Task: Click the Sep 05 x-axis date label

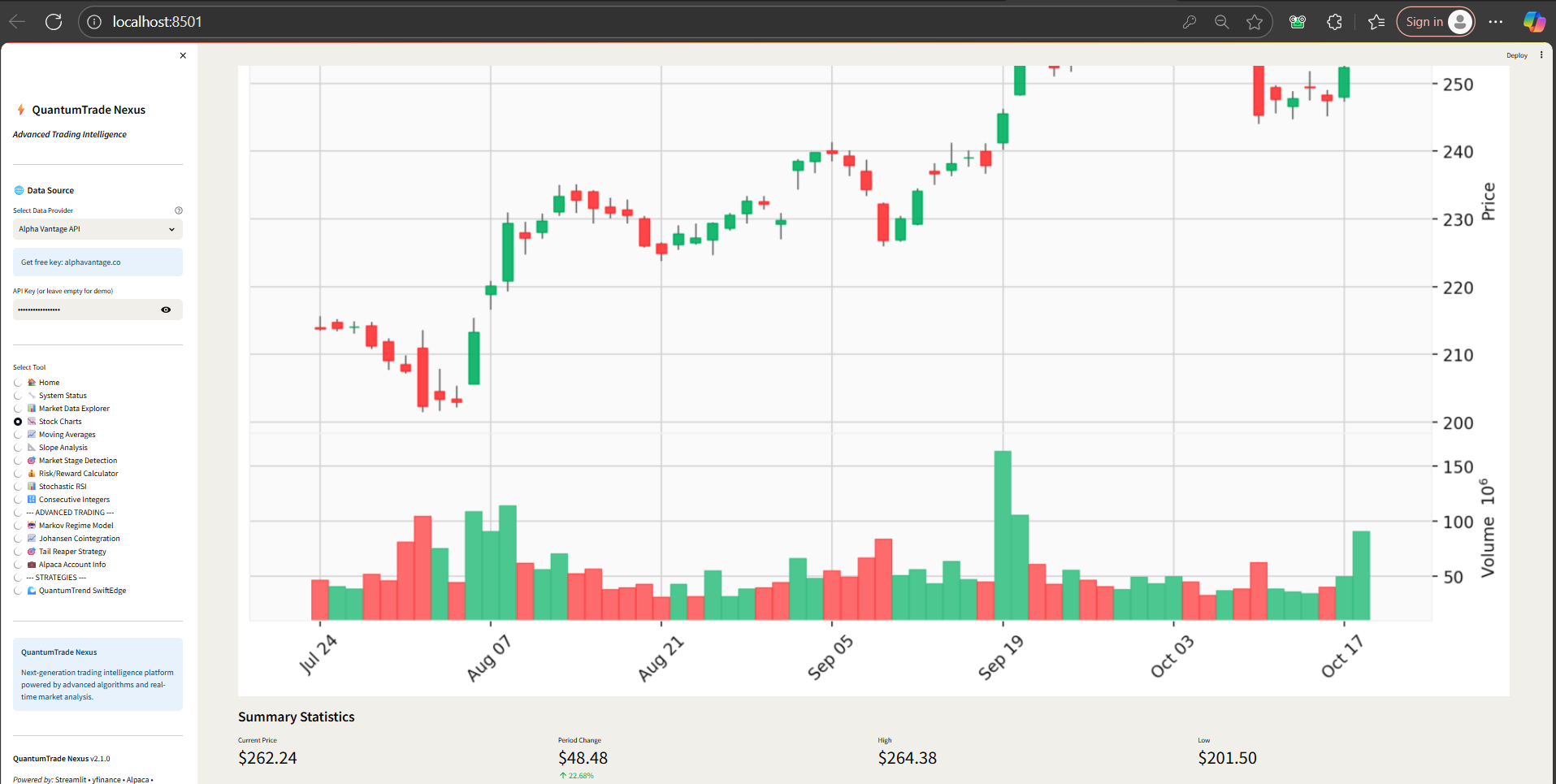Action: click(830, 657)
